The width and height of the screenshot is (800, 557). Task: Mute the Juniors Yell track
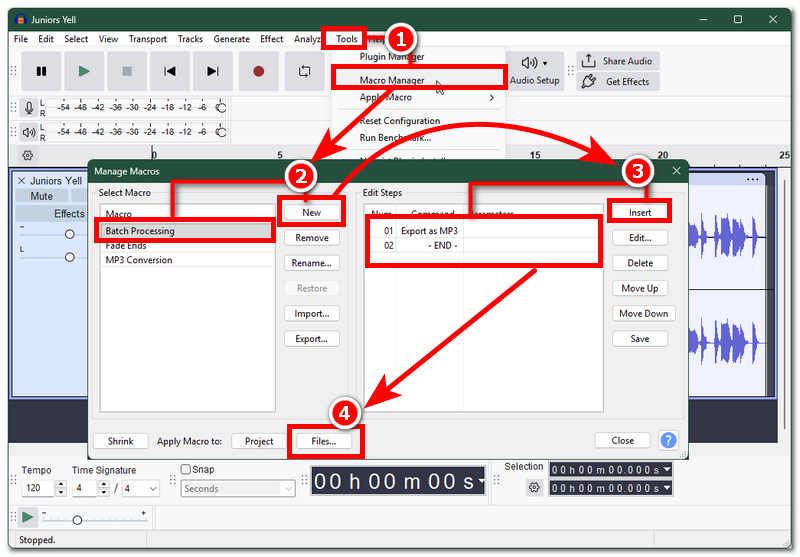[41, 196]
